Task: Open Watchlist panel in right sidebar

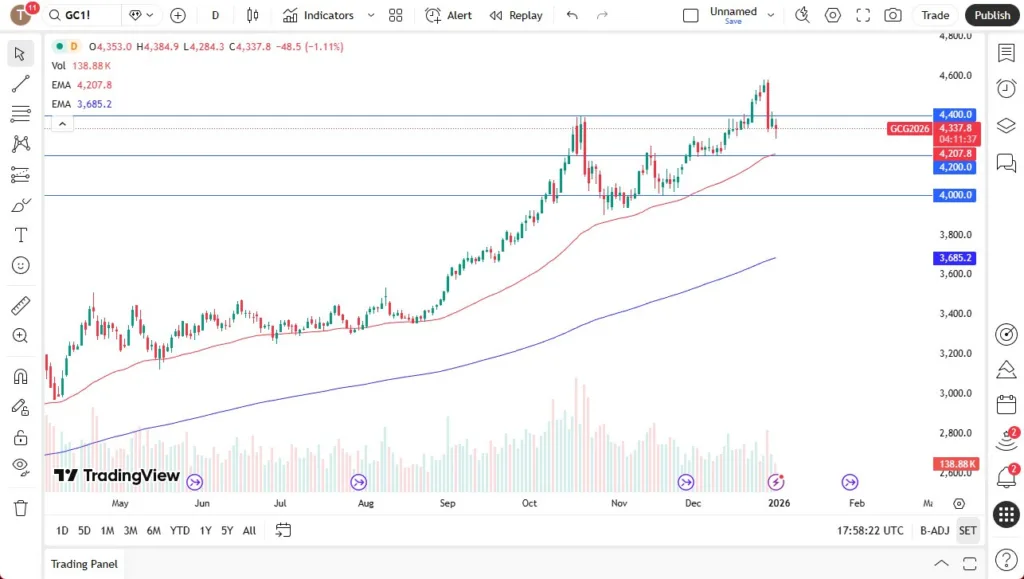Action: pos(1006,53)
